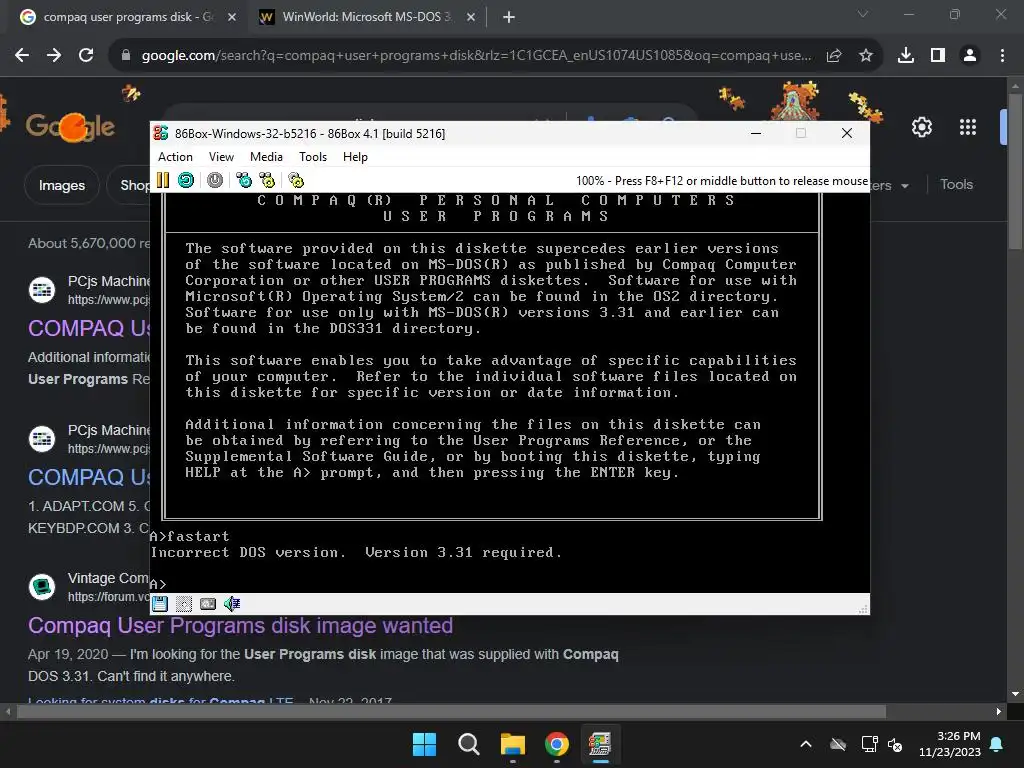Screen dimensions: 1024x768
Task: Open the 86Box Media menu
Action: pos(266,157)
